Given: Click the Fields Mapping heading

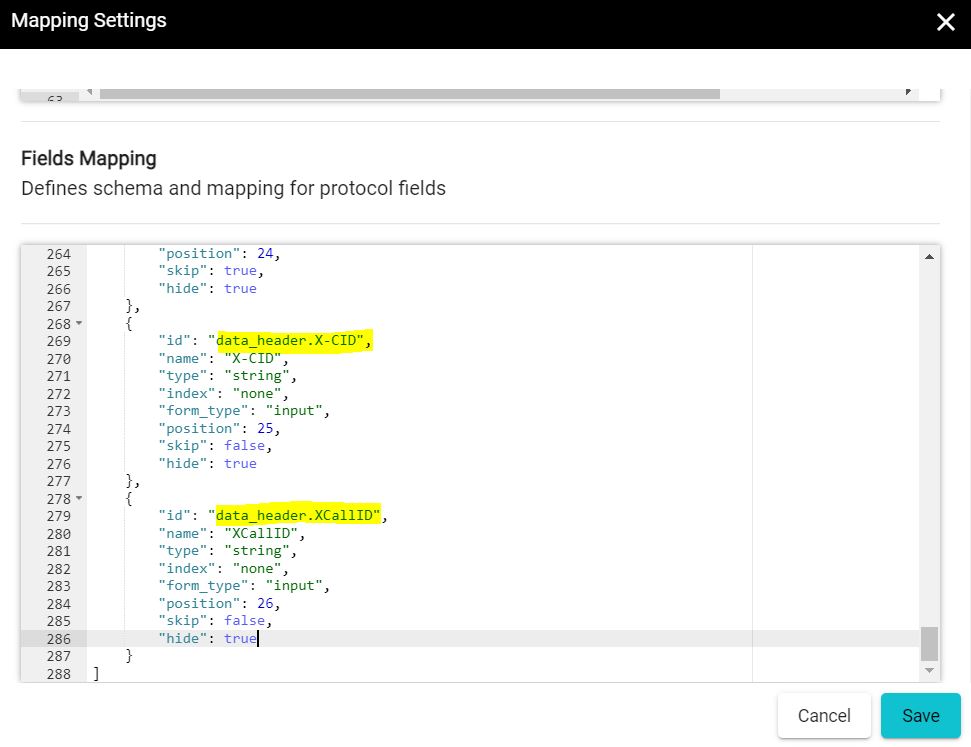Looking at the screenshot, I should 89,158.
